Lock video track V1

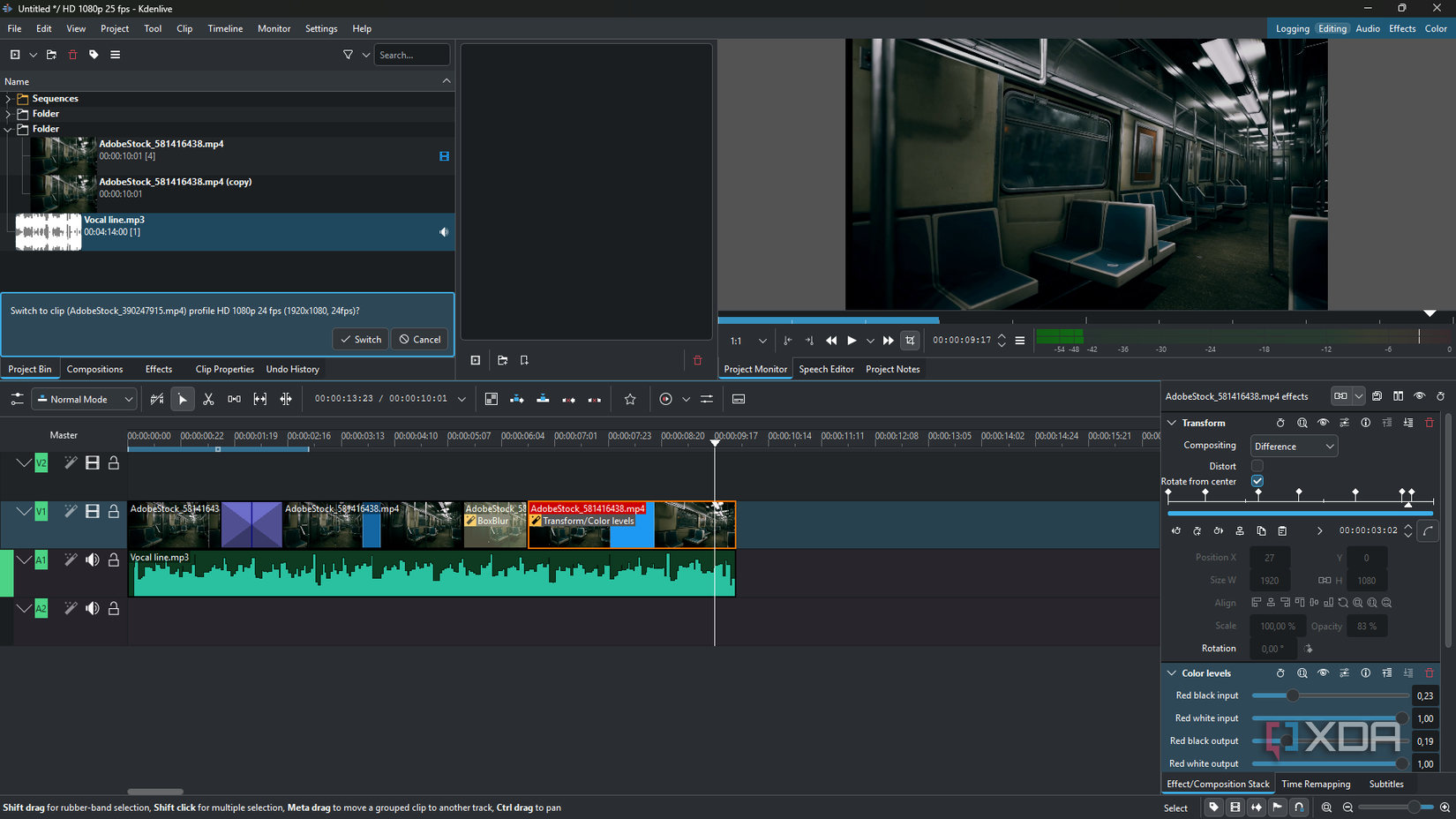click(x=114, y=512)
